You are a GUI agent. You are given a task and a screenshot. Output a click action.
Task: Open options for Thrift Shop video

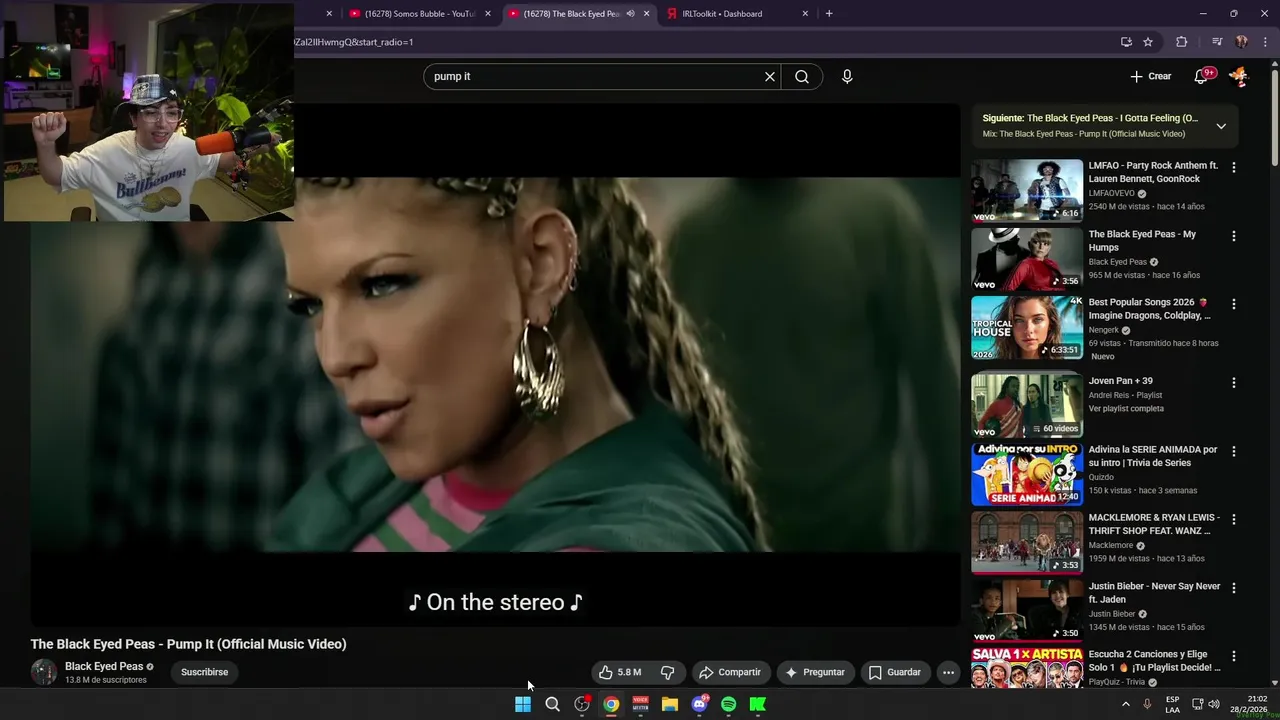(x=1233, y=519)
